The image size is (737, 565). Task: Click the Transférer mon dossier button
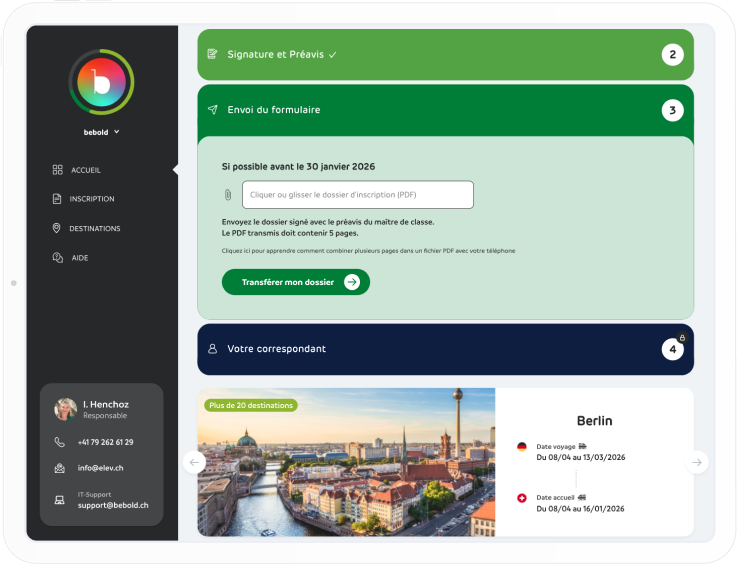pyautogui.click(x=296, y=282)
